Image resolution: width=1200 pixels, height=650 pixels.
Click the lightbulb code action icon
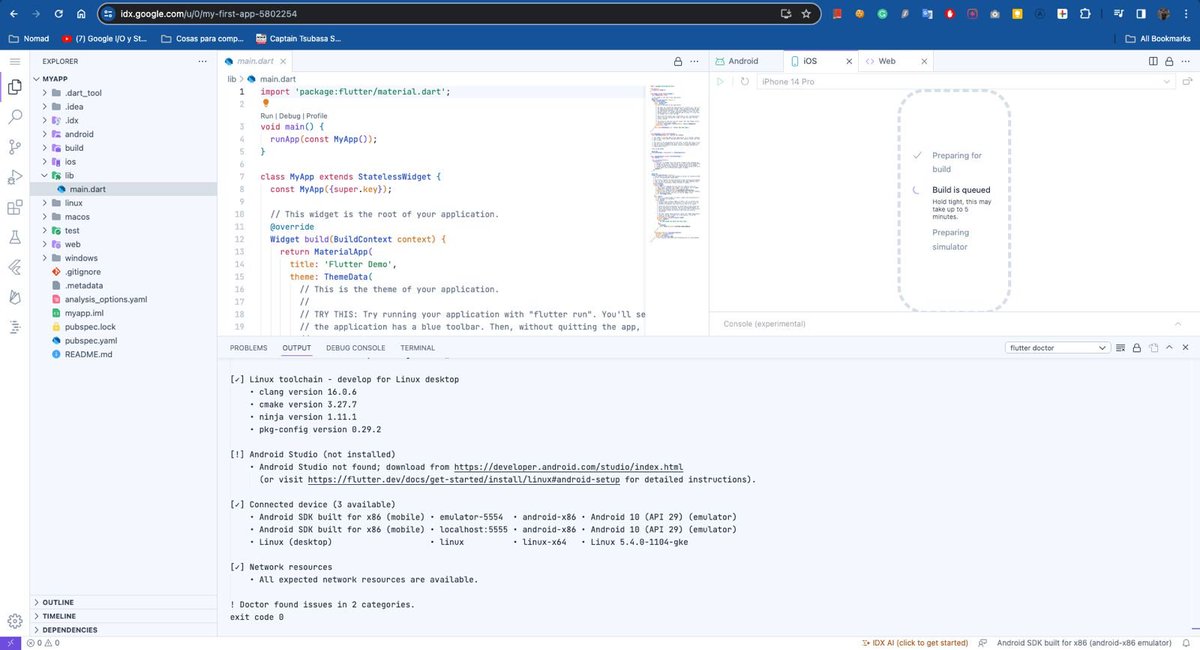(x=266, y=103)
